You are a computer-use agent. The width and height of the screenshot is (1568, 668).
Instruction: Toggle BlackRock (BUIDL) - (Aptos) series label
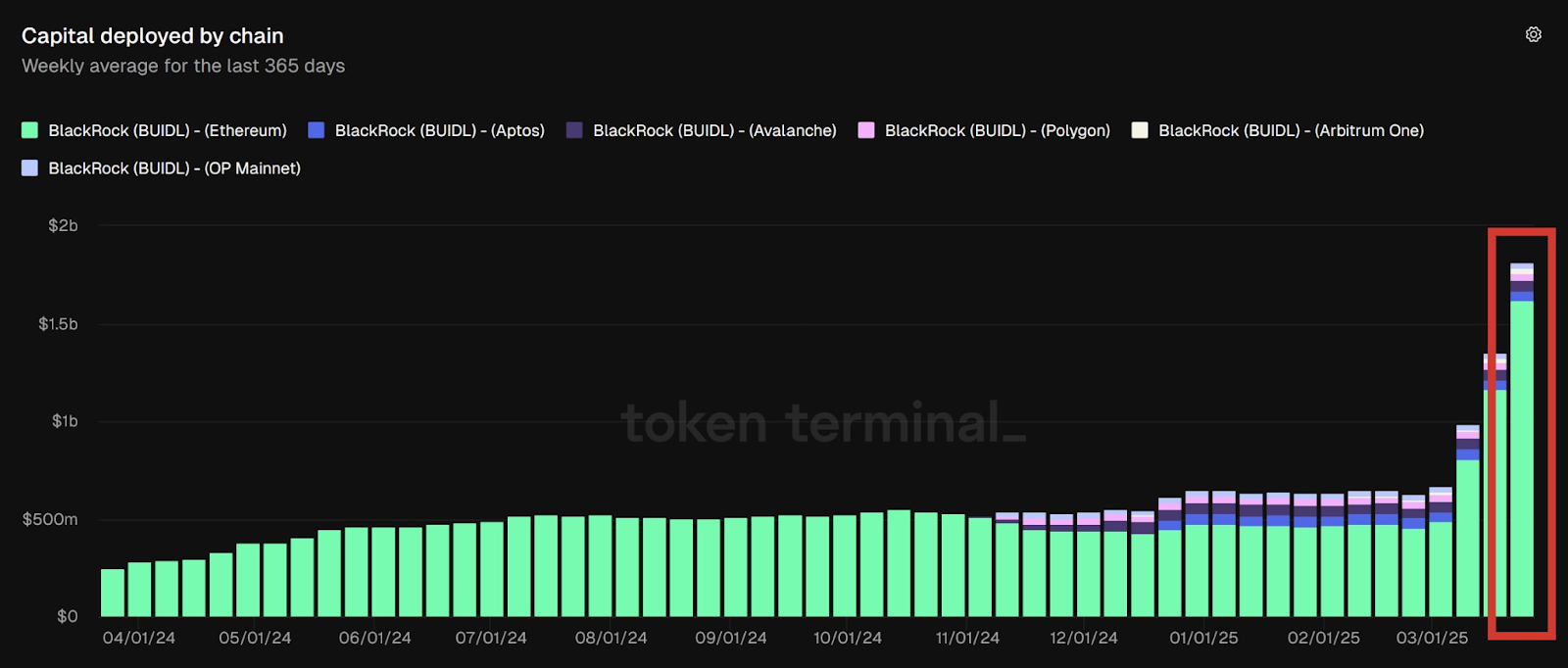point(439,130)
